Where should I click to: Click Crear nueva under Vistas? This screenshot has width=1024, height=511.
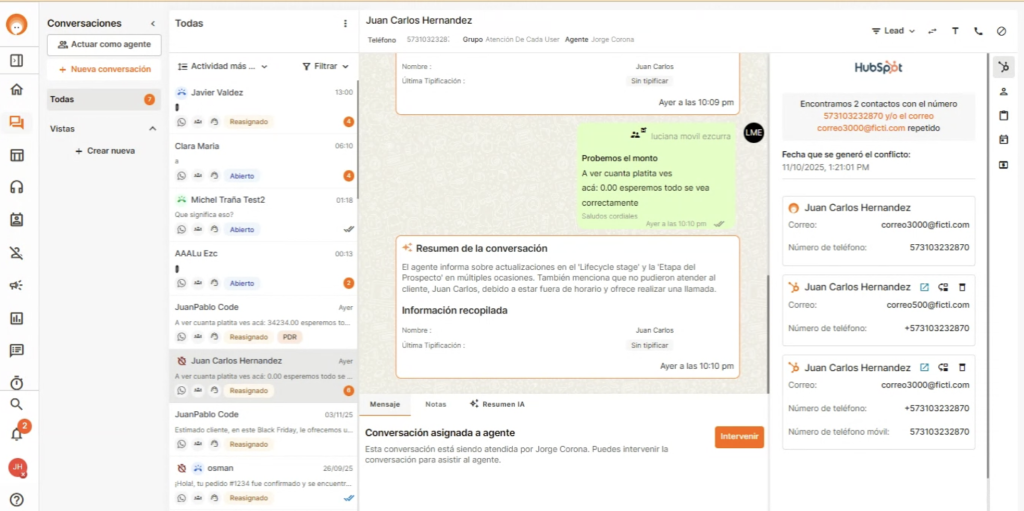tap(104, 150)
